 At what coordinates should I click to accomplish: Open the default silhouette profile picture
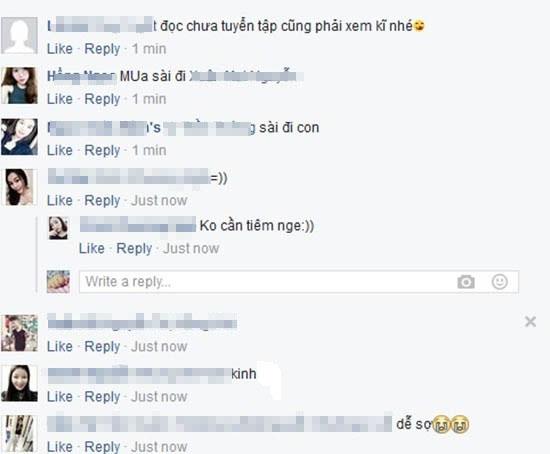[x=19, y=35]
